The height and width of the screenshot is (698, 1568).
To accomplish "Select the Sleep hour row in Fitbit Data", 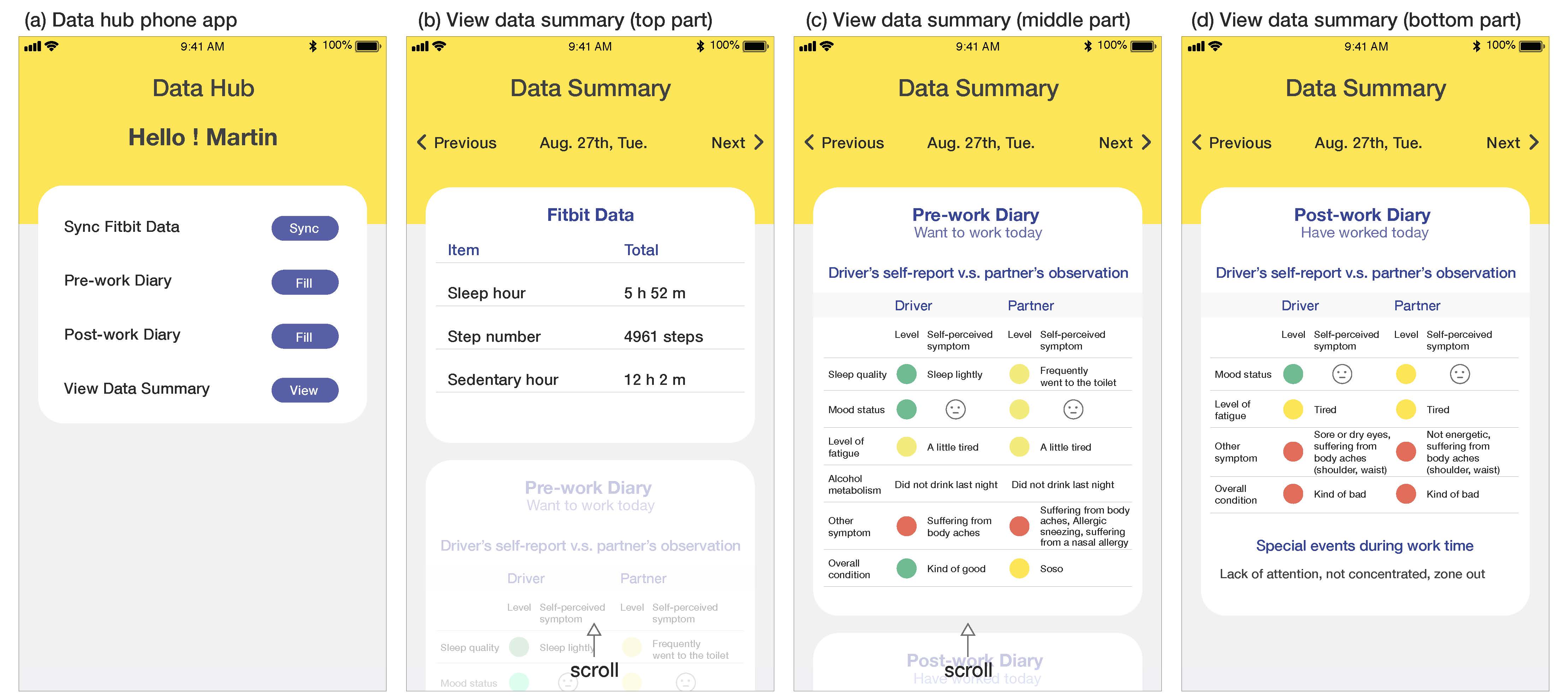I will [x=590, y=293].
